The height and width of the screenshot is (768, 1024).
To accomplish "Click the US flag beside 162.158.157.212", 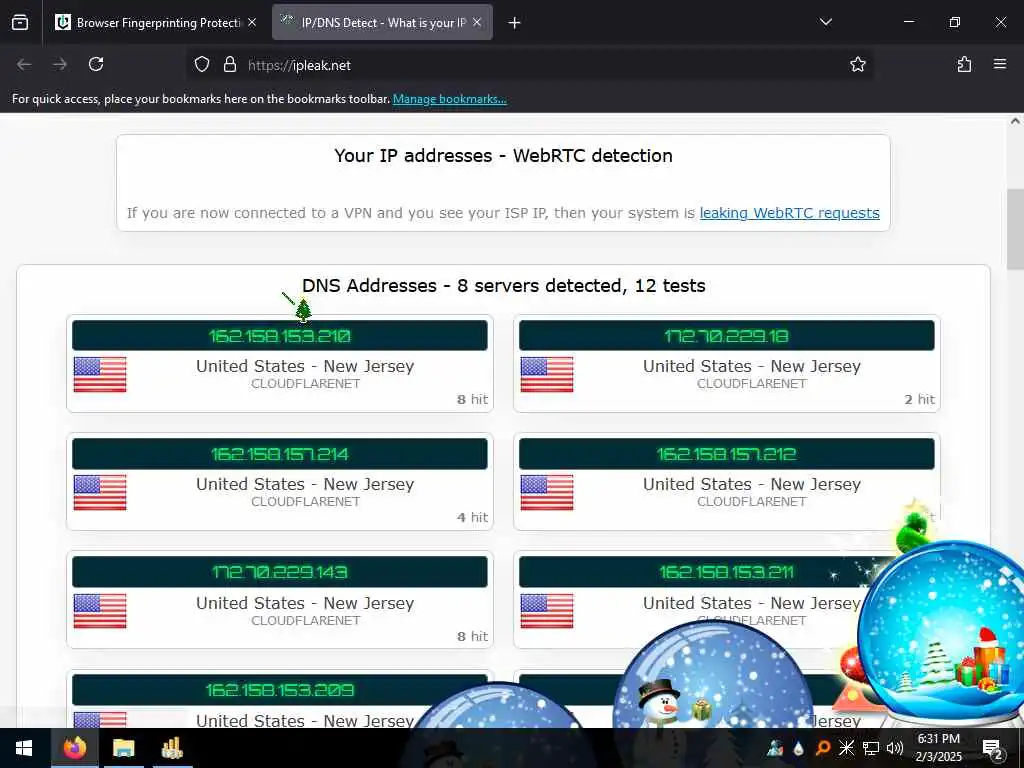I will click(x=547, y=492).
